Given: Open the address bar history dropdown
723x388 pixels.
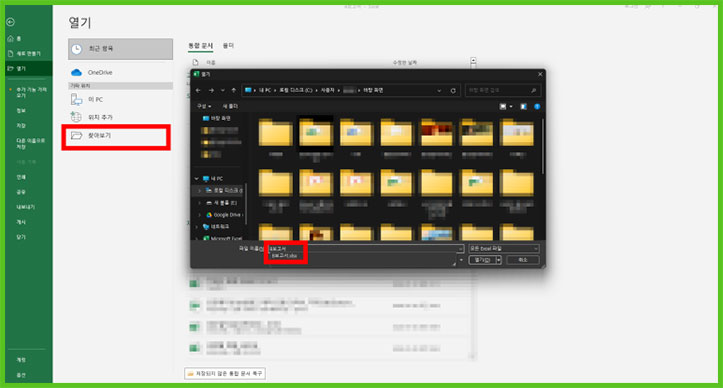Looking at the screenshot, I should (x=439, y=91).
